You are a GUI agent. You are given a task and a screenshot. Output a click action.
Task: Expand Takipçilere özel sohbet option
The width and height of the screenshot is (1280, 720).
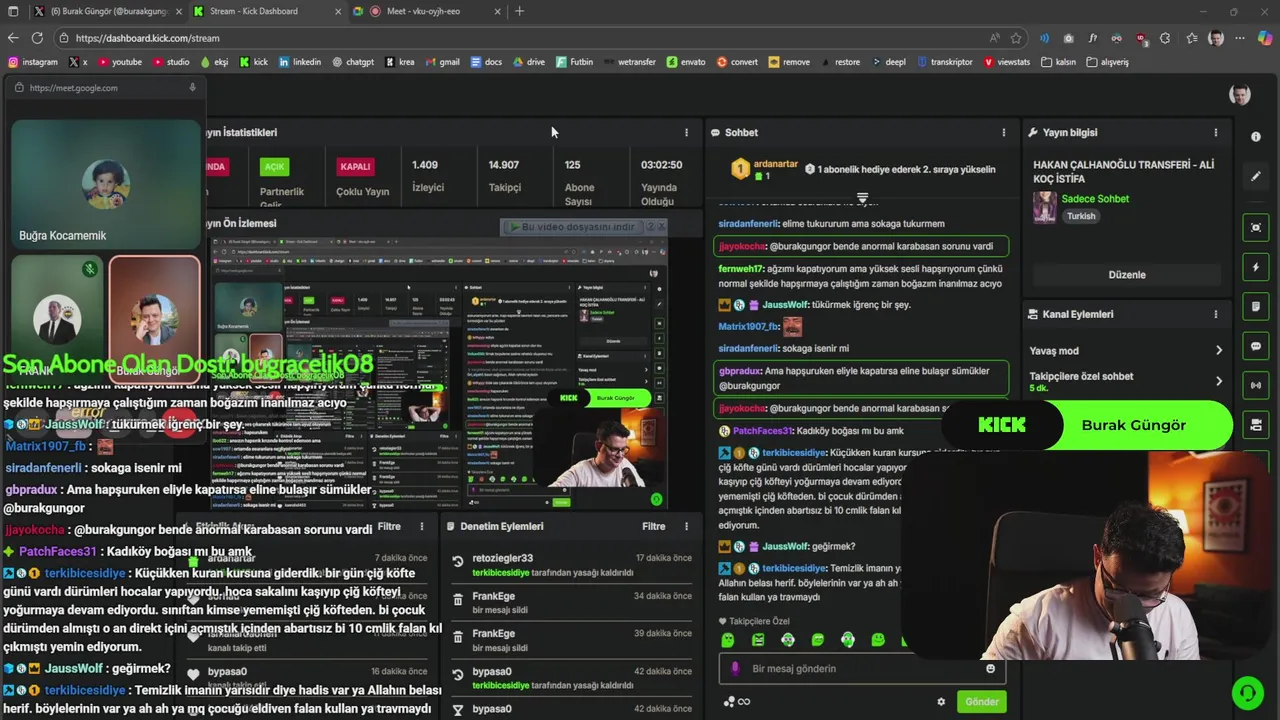click(x=1126, y=381)
